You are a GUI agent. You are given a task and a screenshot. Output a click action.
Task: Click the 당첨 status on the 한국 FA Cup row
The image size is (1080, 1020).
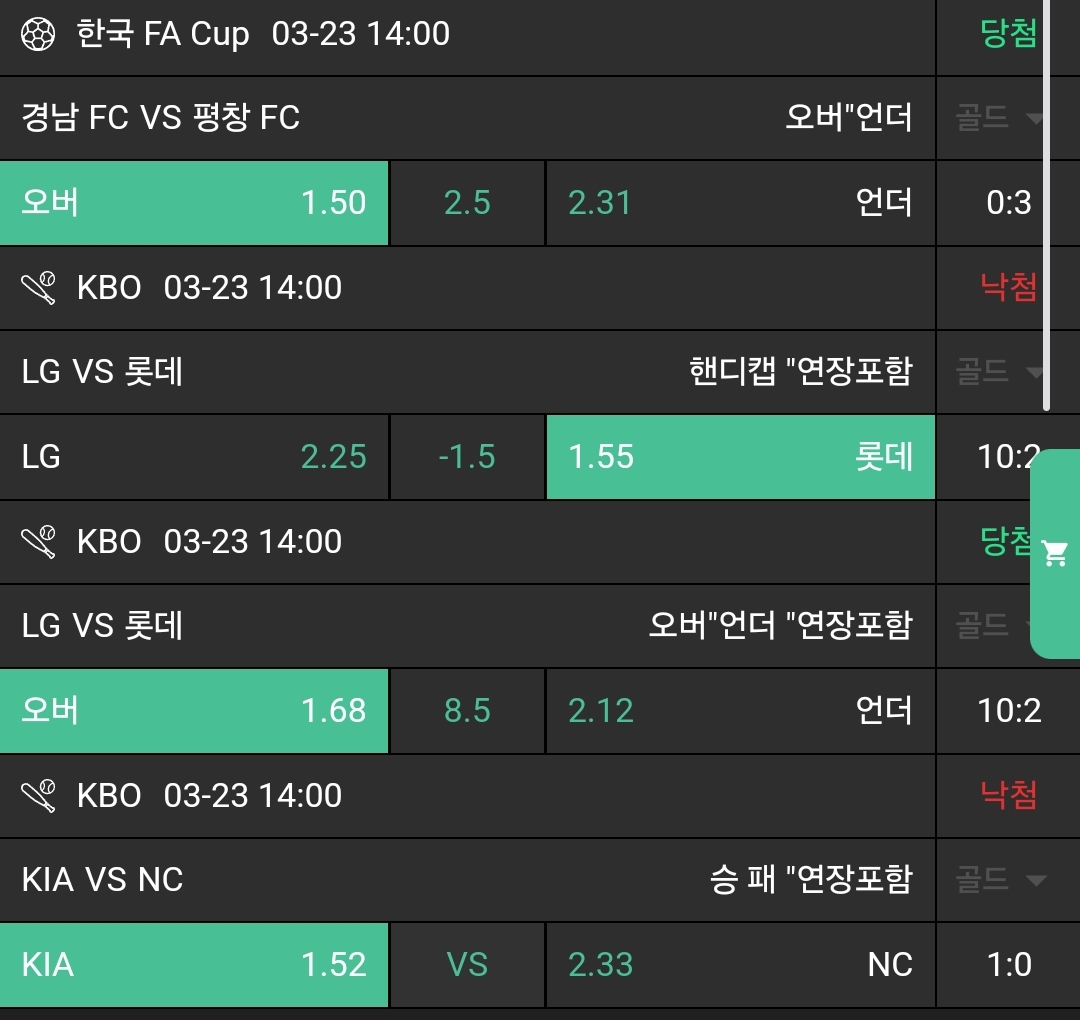(x=1008, y=35)
